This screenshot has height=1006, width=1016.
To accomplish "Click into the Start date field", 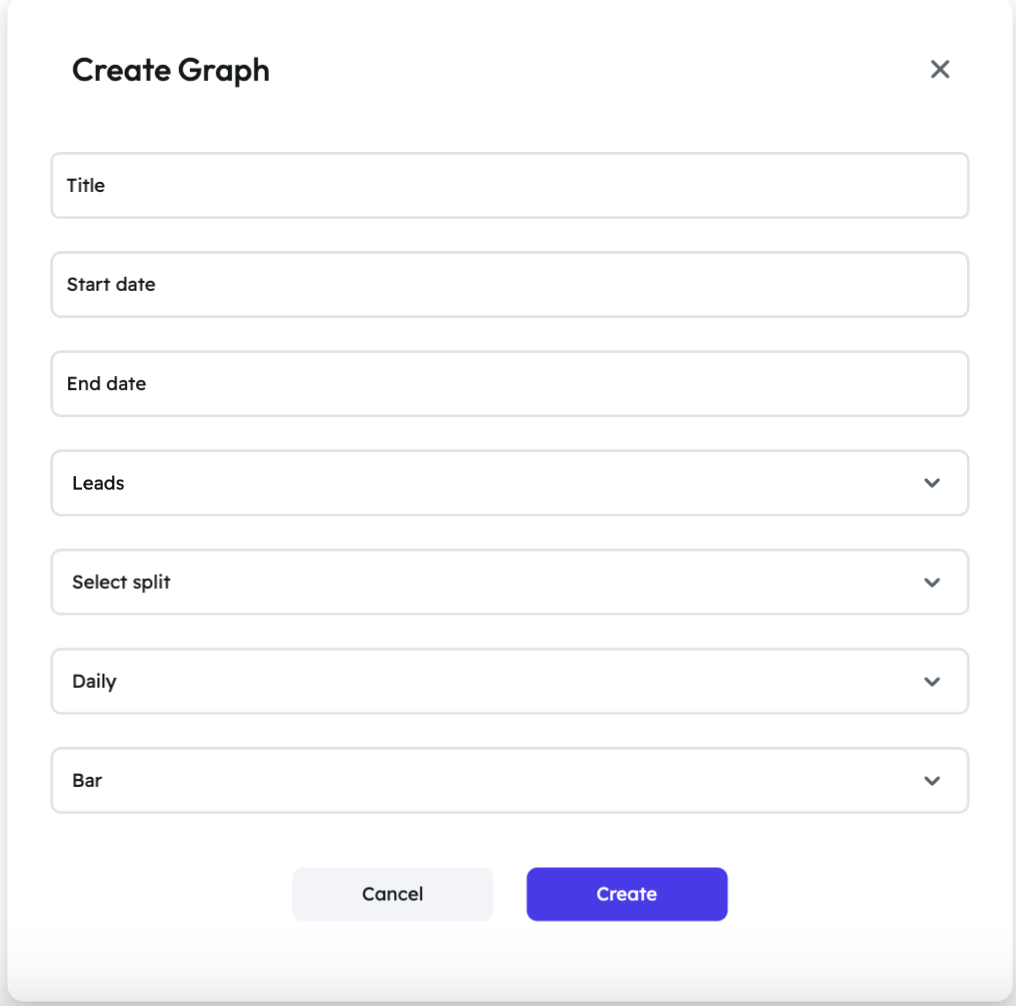I will click(509, 285).
